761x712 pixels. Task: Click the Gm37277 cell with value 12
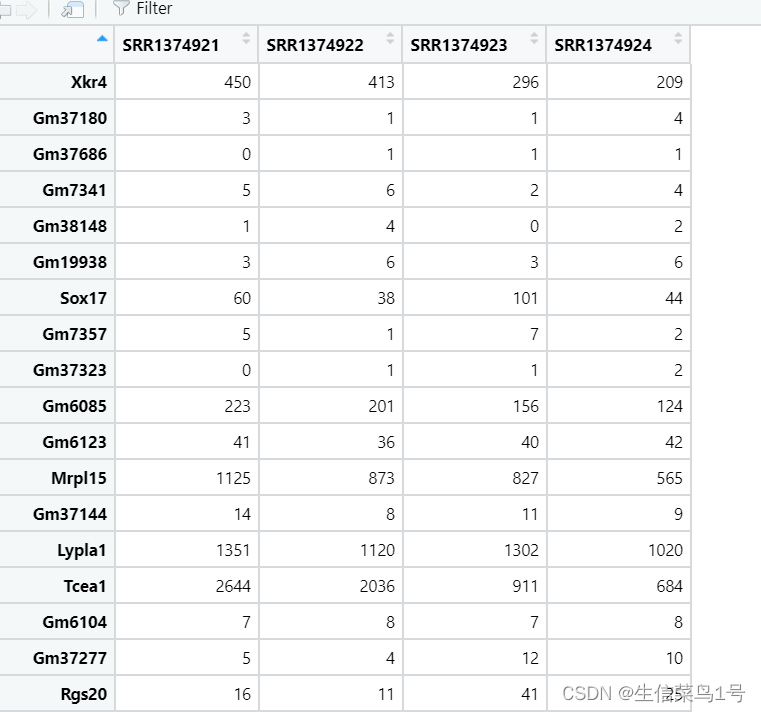[475, 658]
